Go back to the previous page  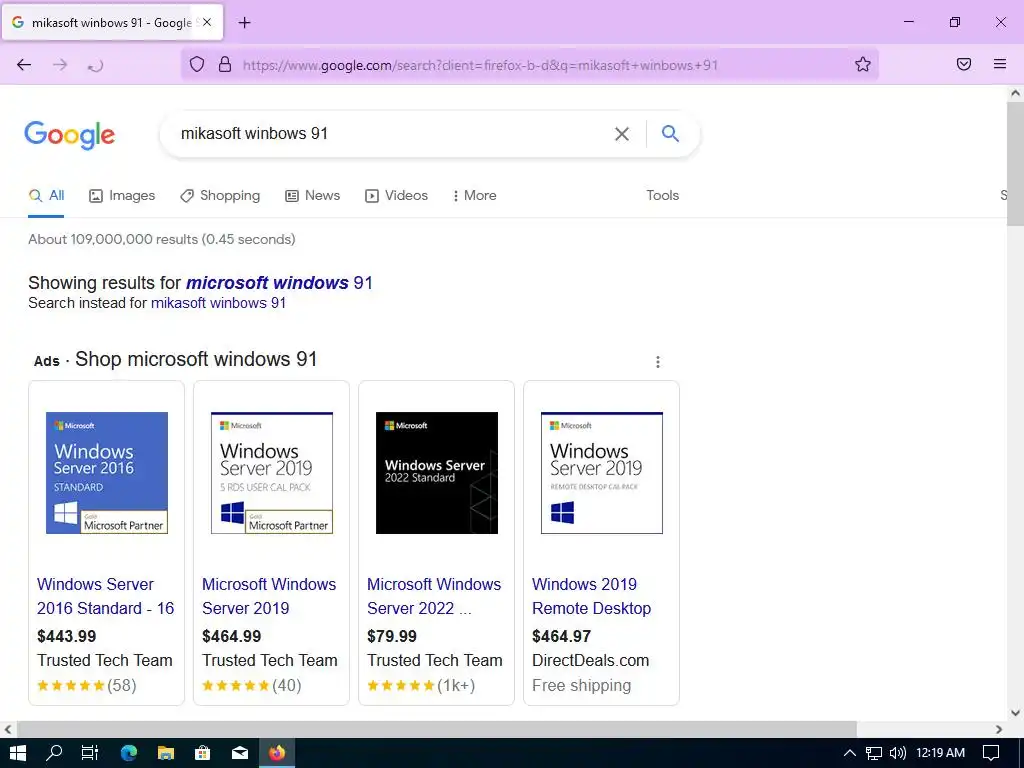coord(24,64)
